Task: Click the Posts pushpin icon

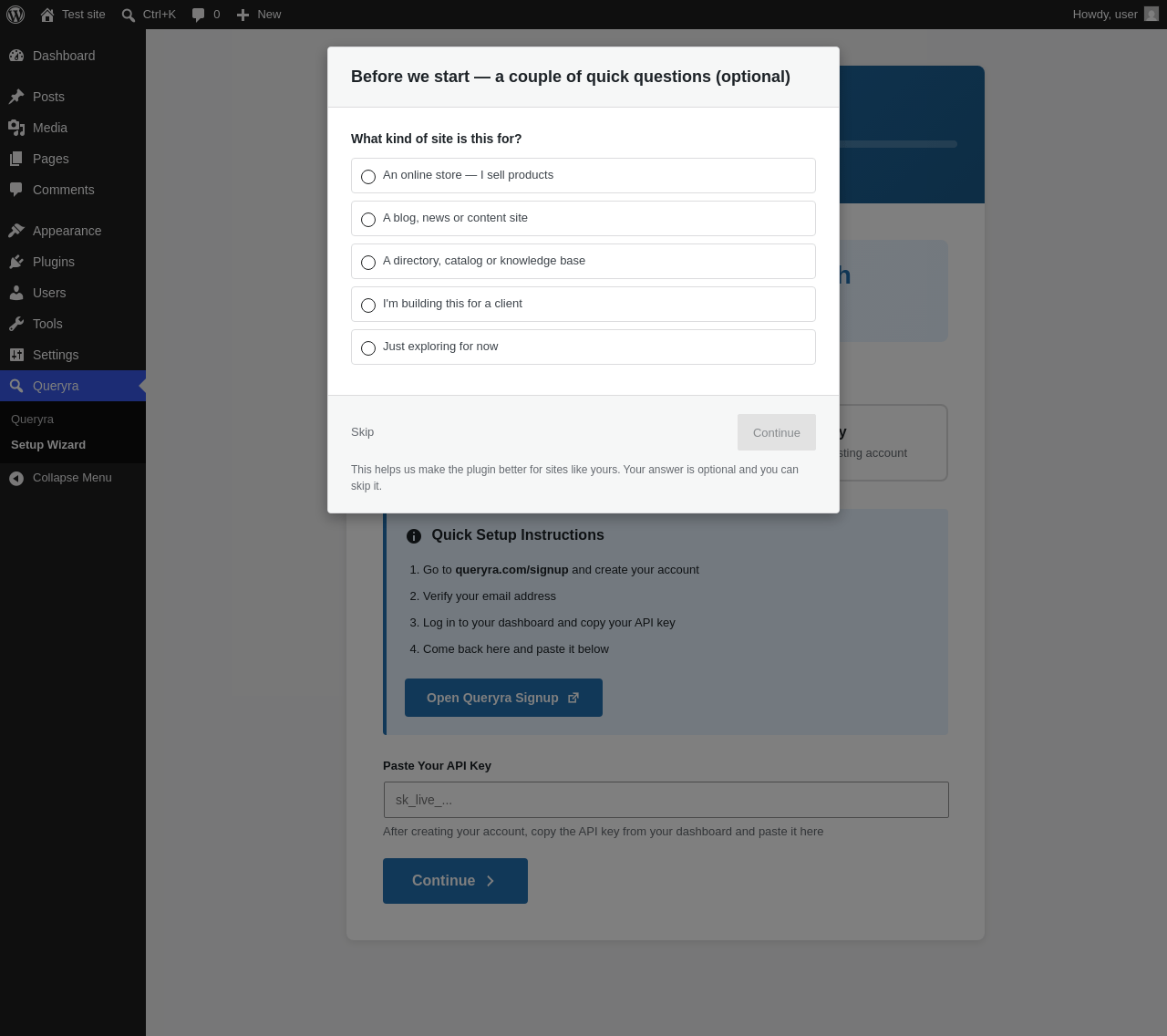Action: pyautogui.click(x=16, y=97)
